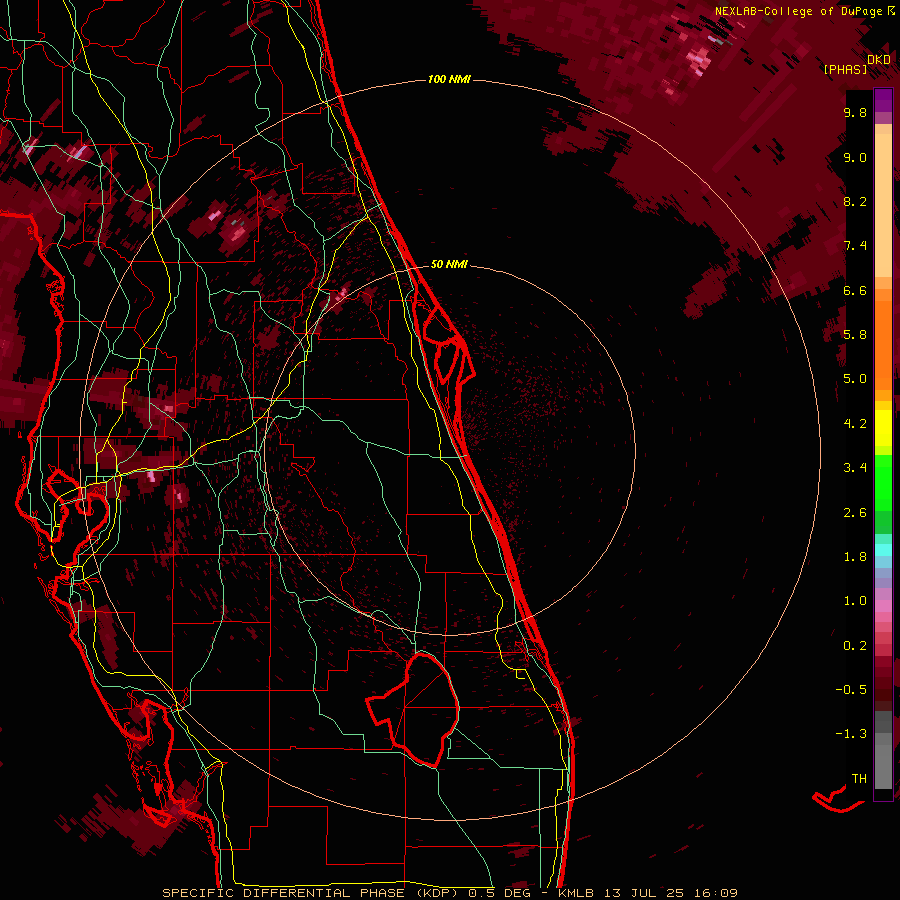Click the yellow segment of color bar
This screenshot has width=900, height=900.
(x=883, y=428)
